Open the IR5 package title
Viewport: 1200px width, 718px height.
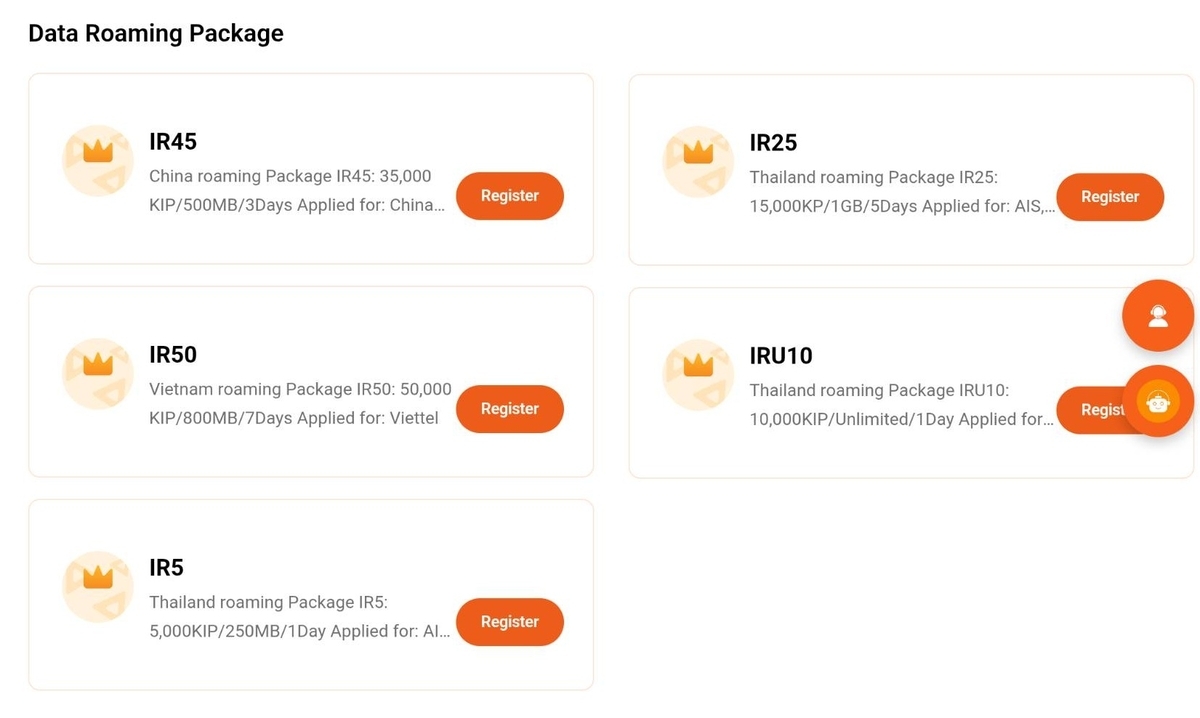(x=166, y=568)
